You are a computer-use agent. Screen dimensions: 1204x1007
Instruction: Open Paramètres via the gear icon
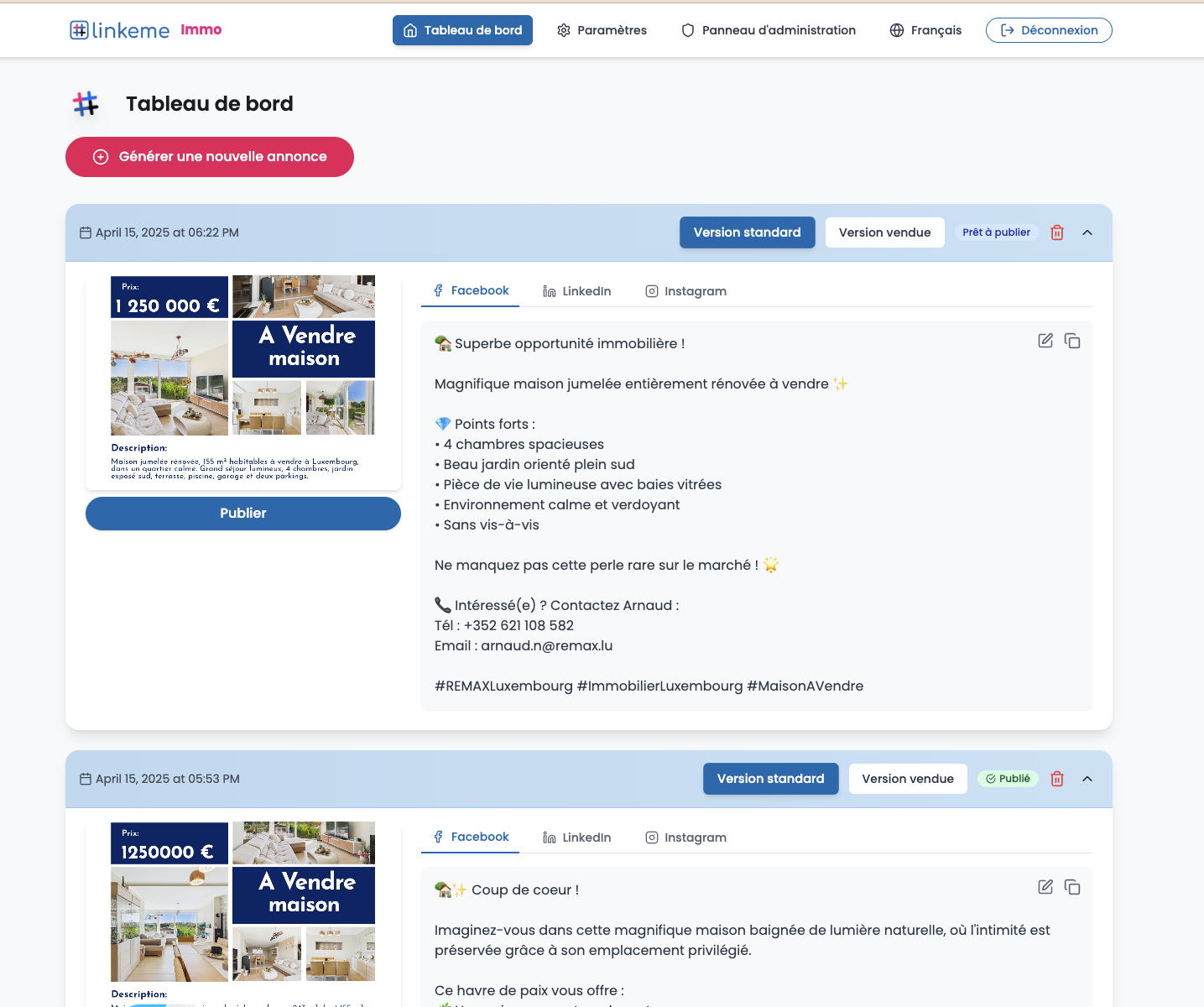click(x=562, y=30)
